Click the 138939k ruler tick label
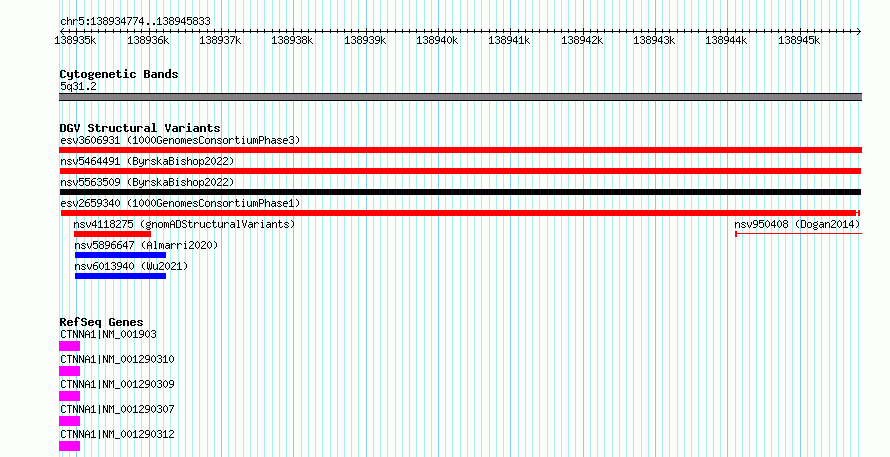Screen dimensions: 890x457 pyautogui.click(x=365, y=40)
